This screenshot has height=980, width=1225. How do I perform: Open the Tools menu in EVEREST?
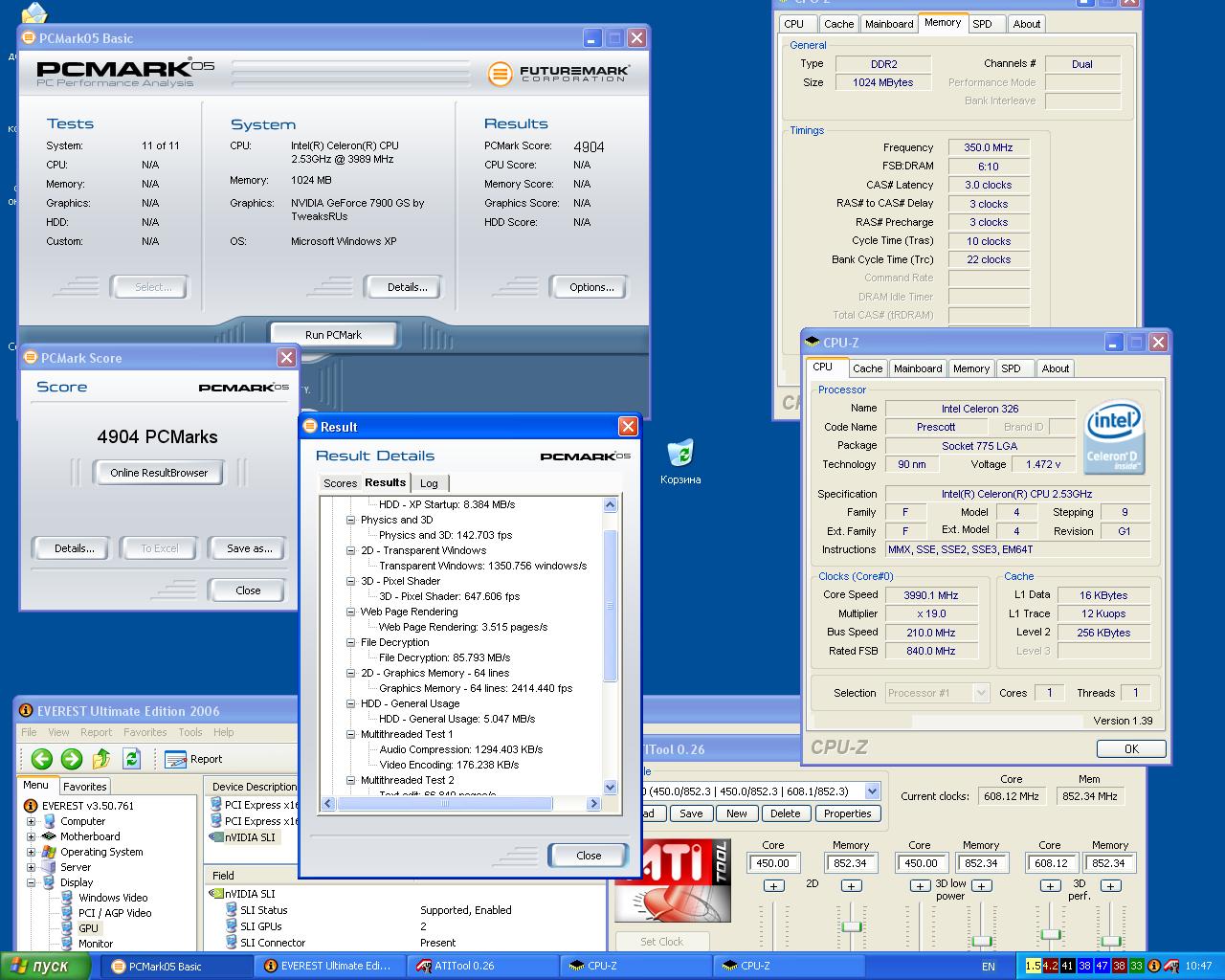[x=190, y=732]
